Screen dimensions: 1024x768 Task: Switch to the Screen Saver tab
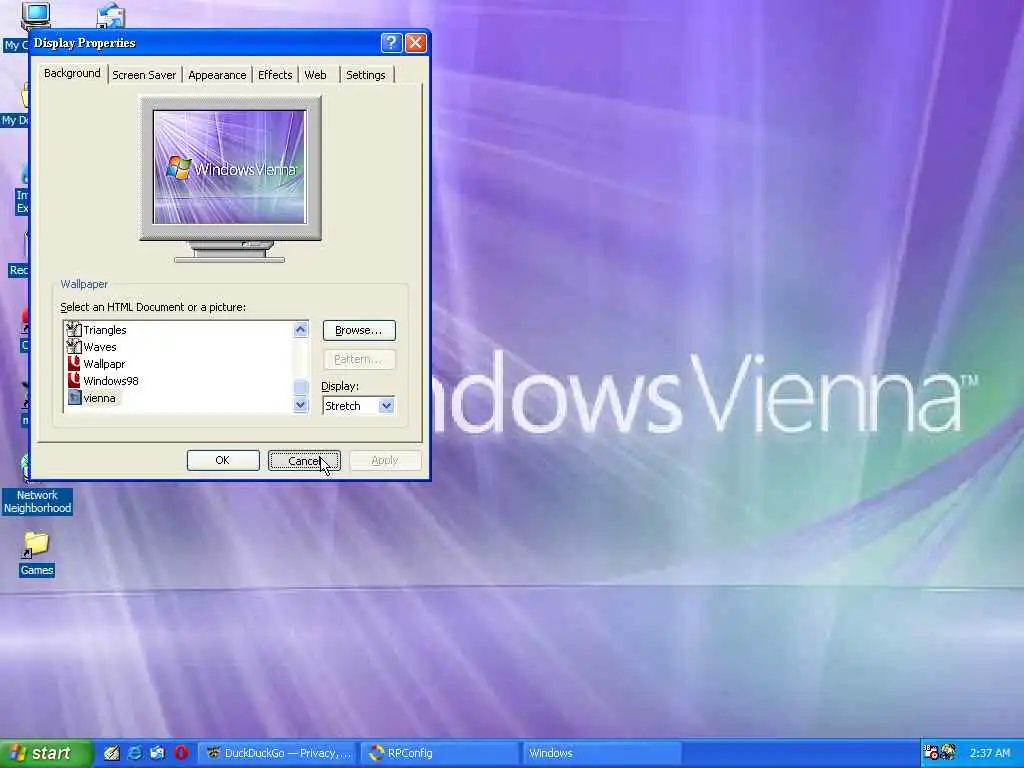(144, 75)
